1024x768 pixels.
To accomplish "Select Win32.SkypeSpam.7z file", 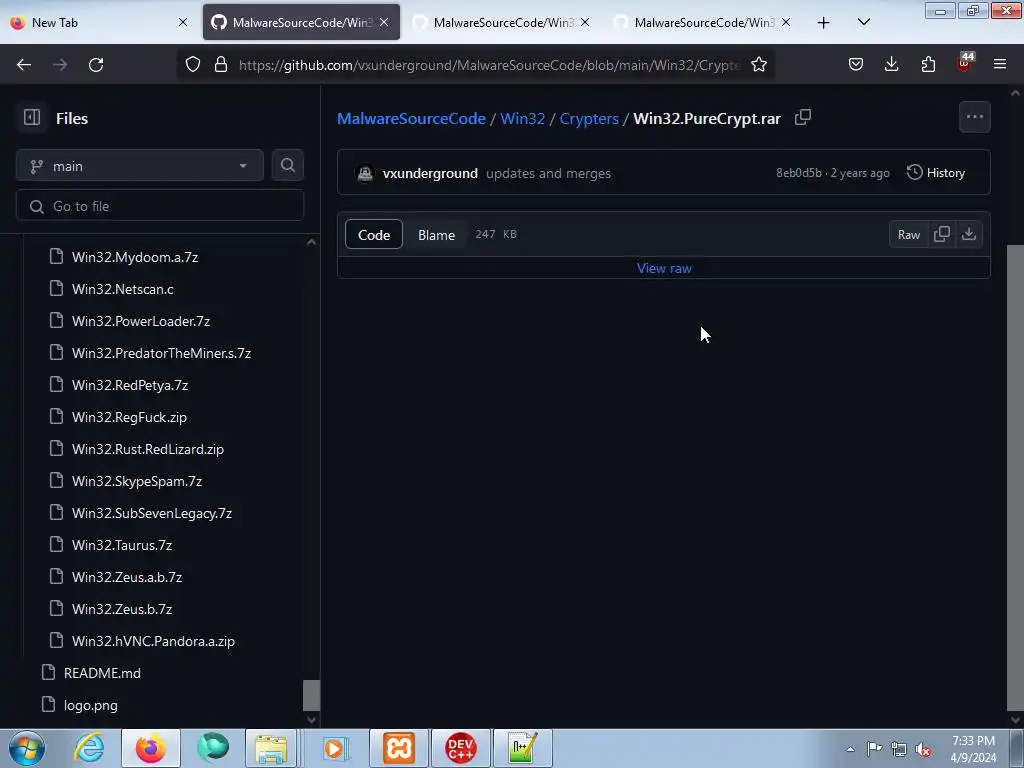I will (x=136, y=481).
